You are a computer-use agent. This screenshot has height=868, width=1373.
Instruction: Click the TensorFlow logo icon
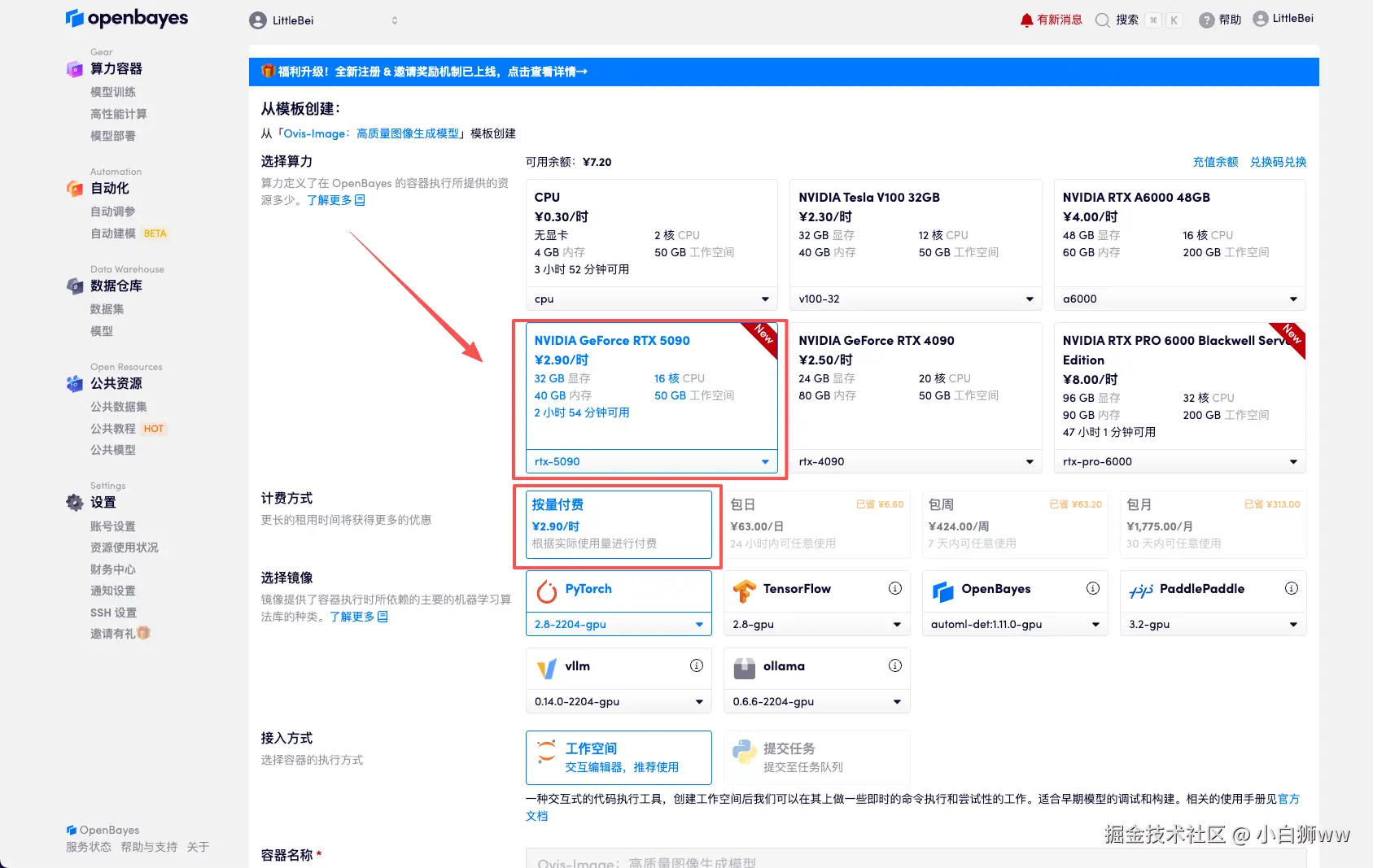pyautogui.click(x=745, y=591)
